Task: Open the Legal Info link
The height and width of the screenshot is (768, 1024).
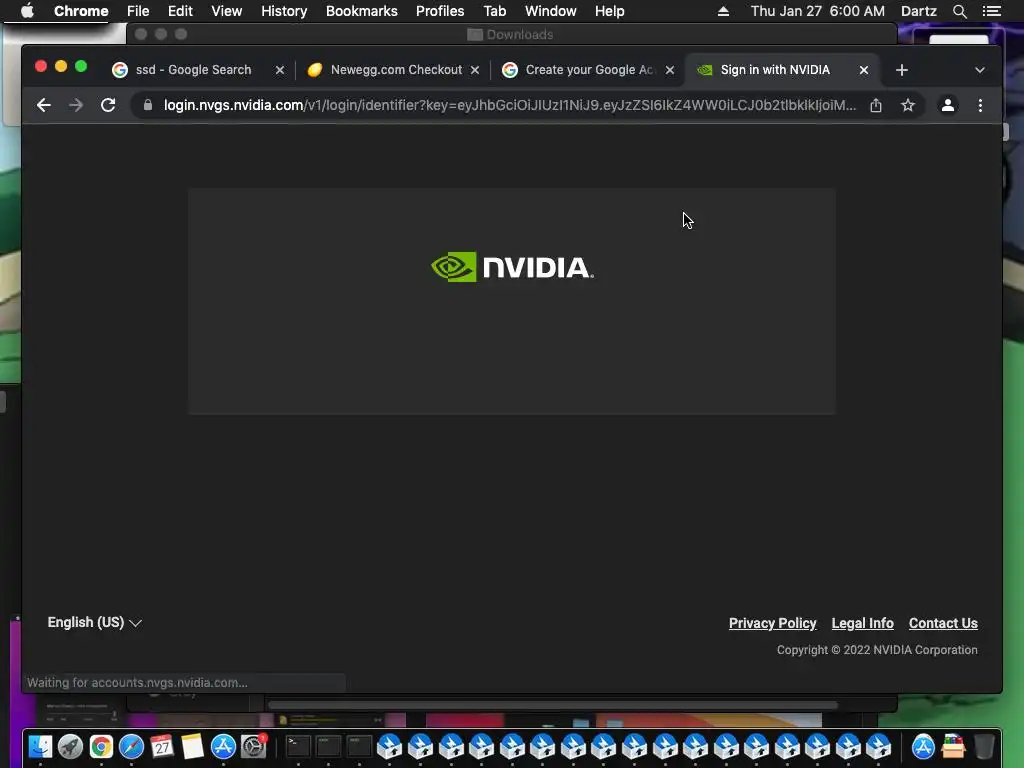Action: coord(862,623)
